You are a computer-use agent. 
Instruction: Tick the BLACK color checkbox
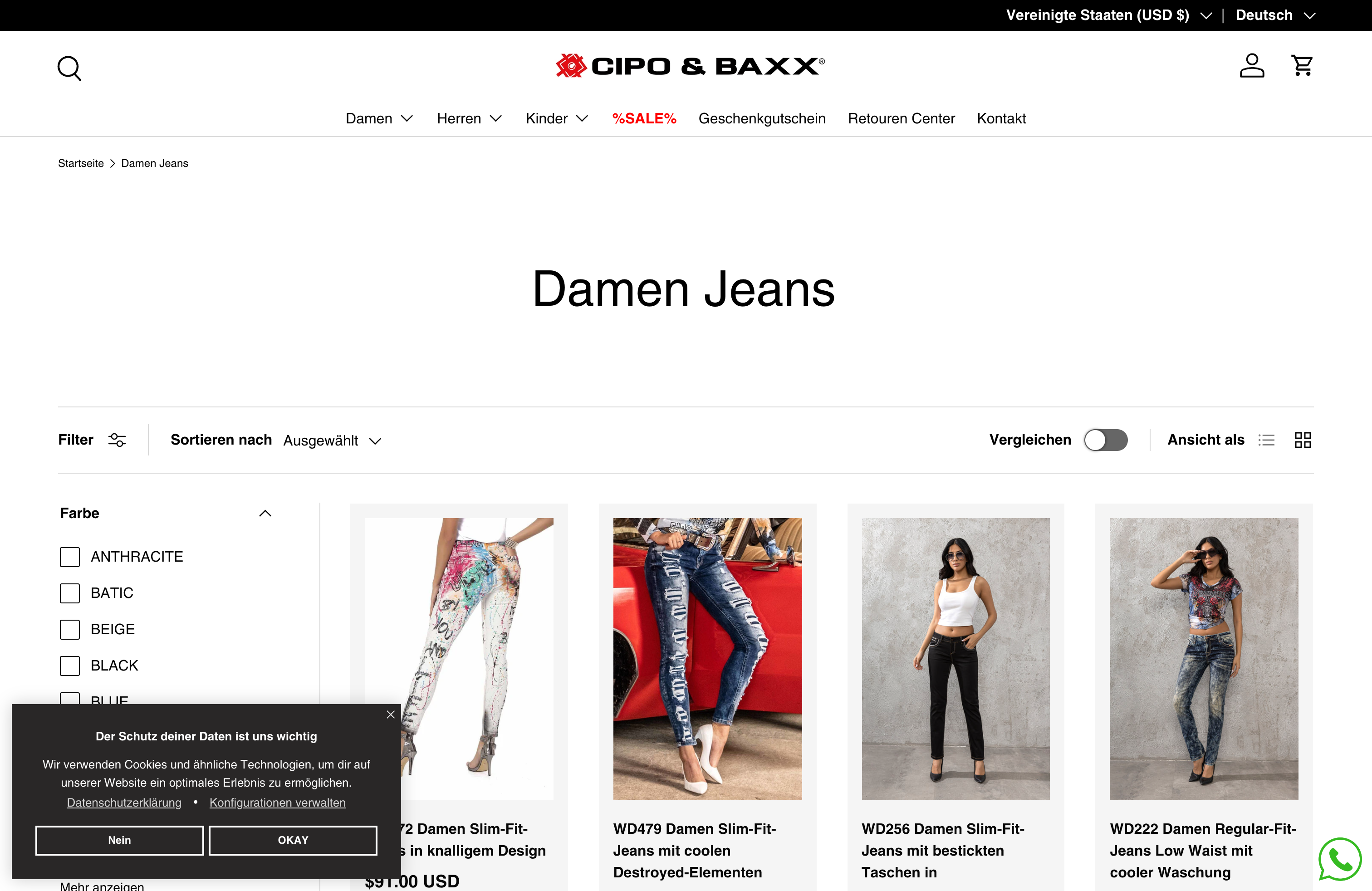pyautogui.click(x=70, y=666)
